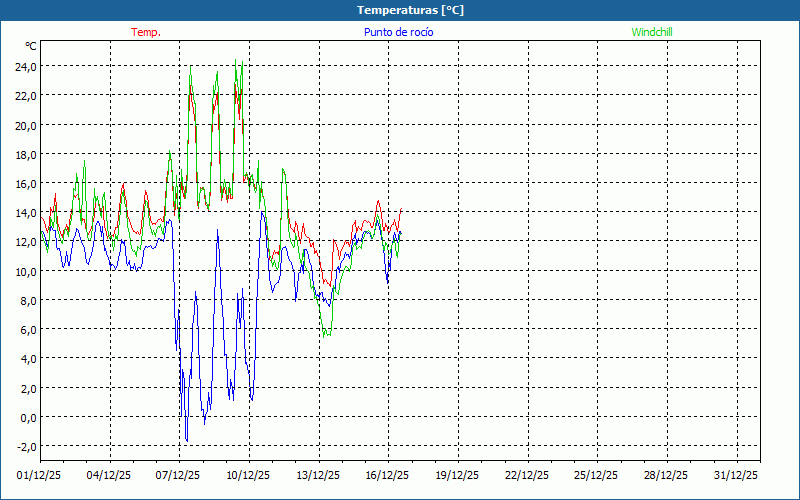Click the 10,0 y-axis label
This screenshot has width=800, height=500.
25,271
